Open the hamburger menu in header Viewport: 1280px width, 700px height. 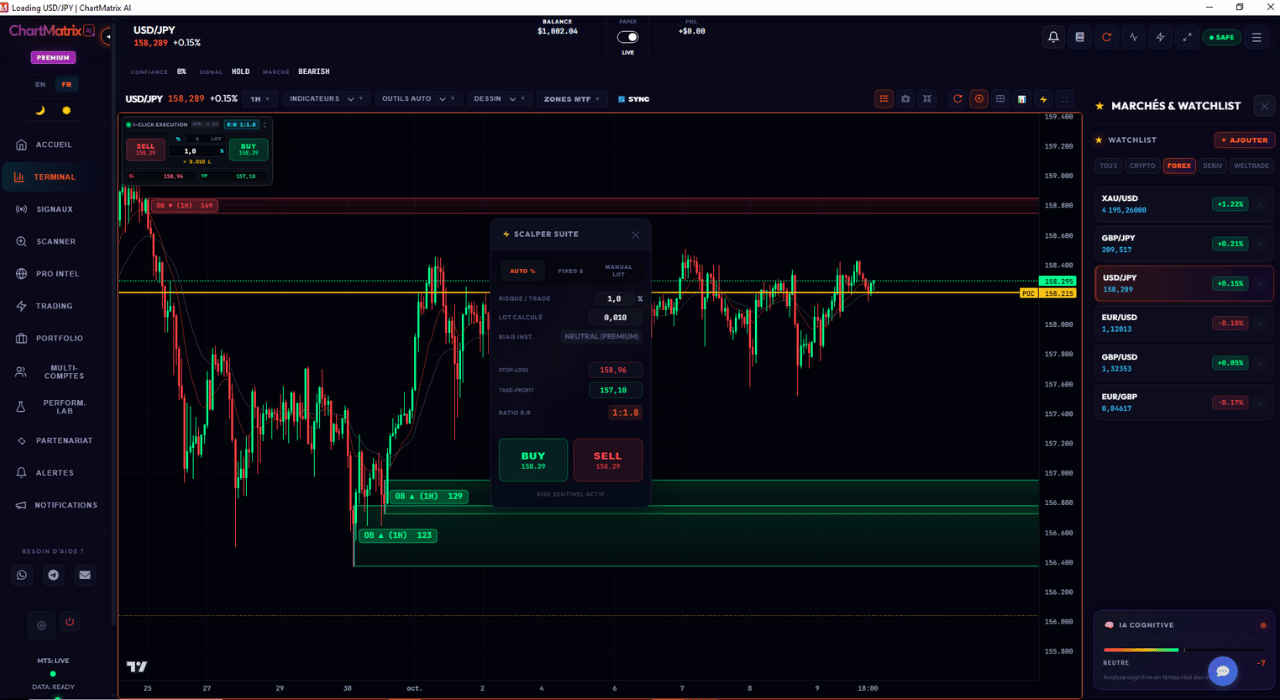click(x=1257, y=37)
